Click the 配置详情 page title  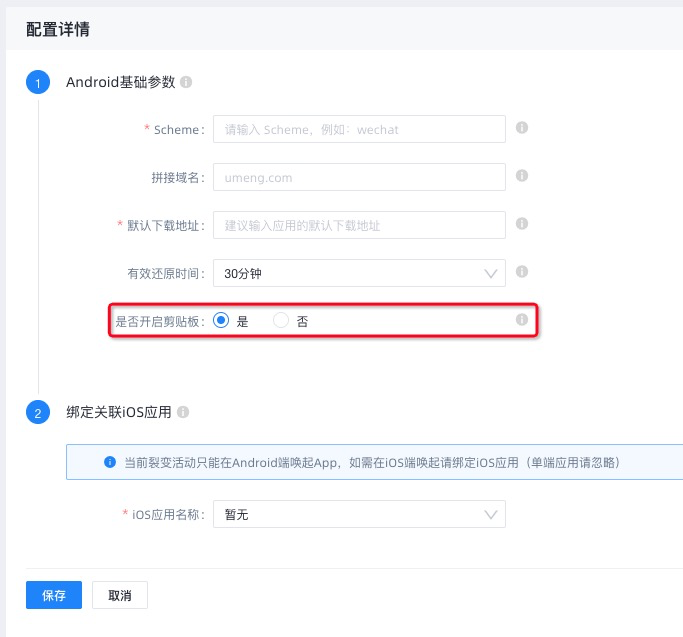(58, 30)
